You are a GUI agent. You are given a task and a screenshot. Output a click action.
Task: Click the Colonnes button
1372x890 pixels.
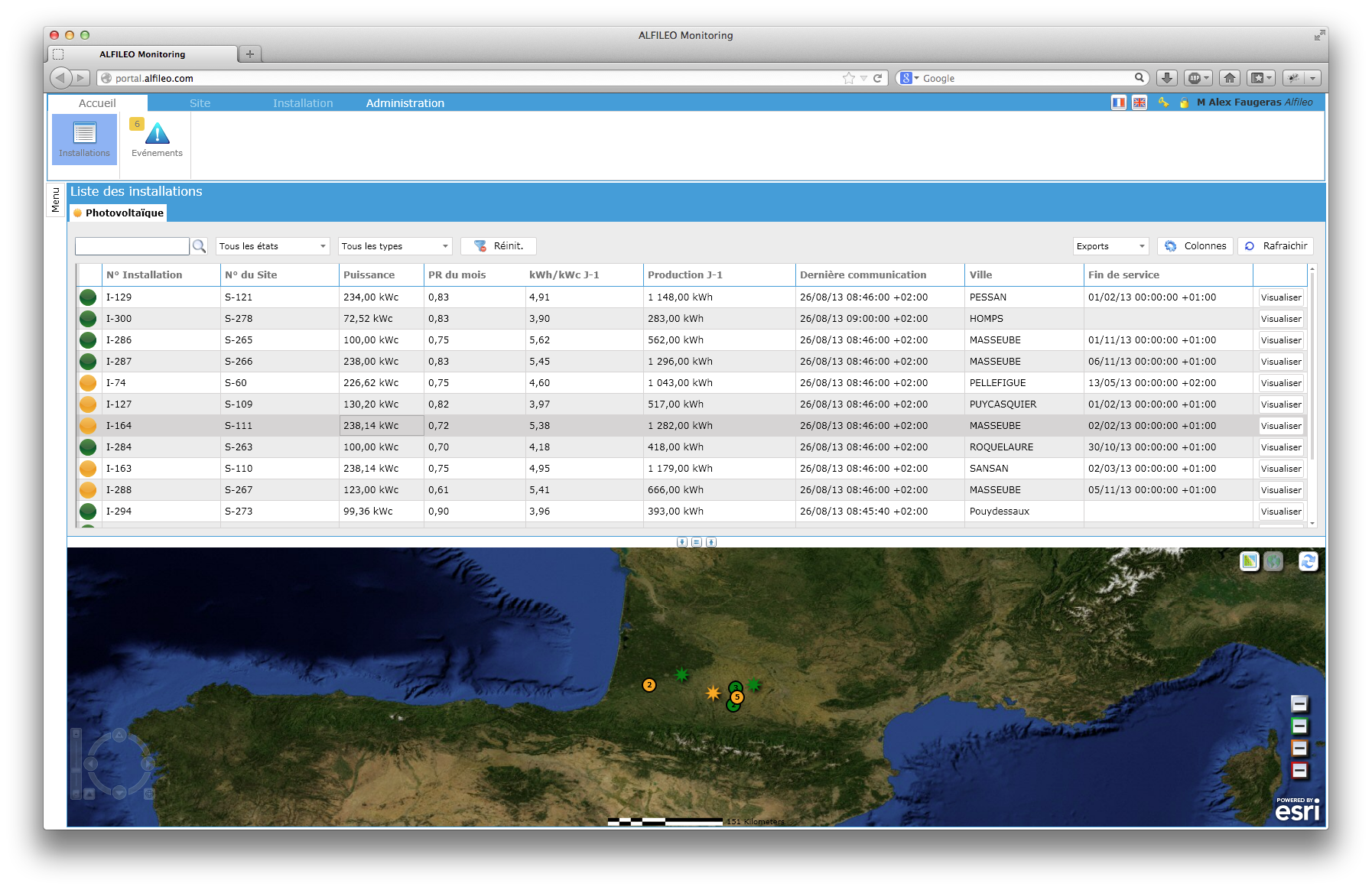1195,246
